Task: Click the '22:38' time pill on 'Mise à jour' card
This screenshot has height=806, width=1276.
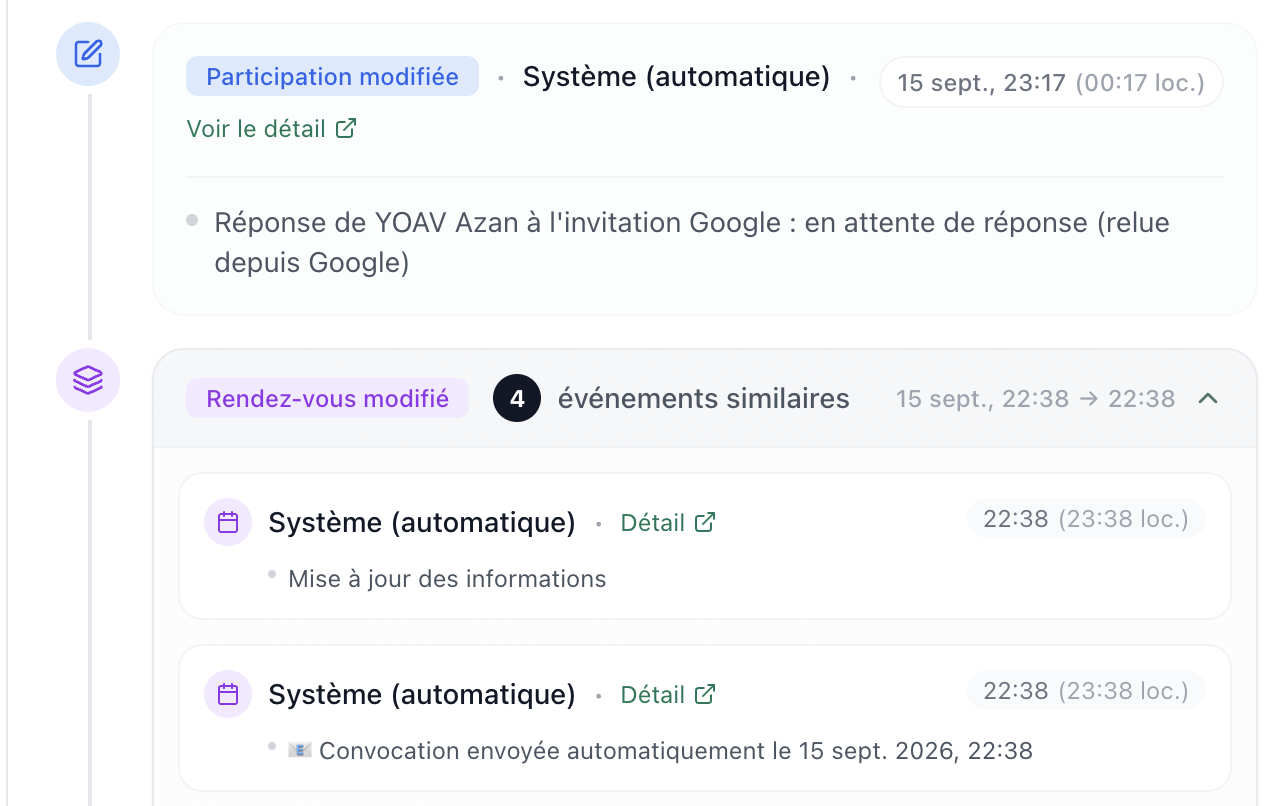Action: point(1086,519)
